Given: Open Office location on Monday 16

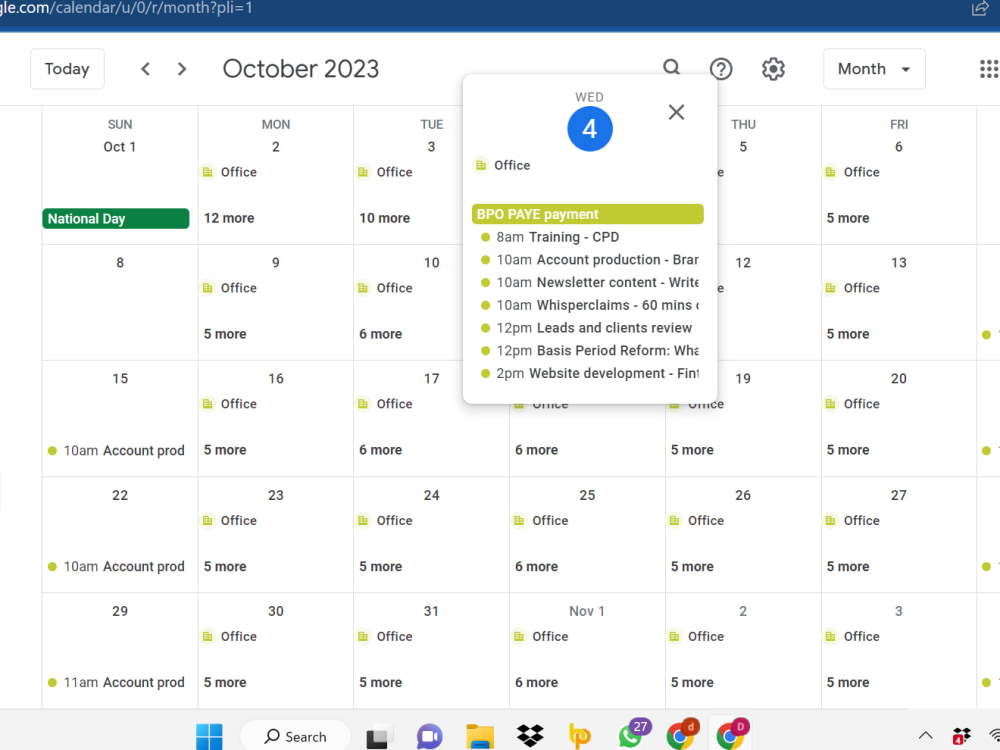Looking at the screenshot, I should click(230, 404).
